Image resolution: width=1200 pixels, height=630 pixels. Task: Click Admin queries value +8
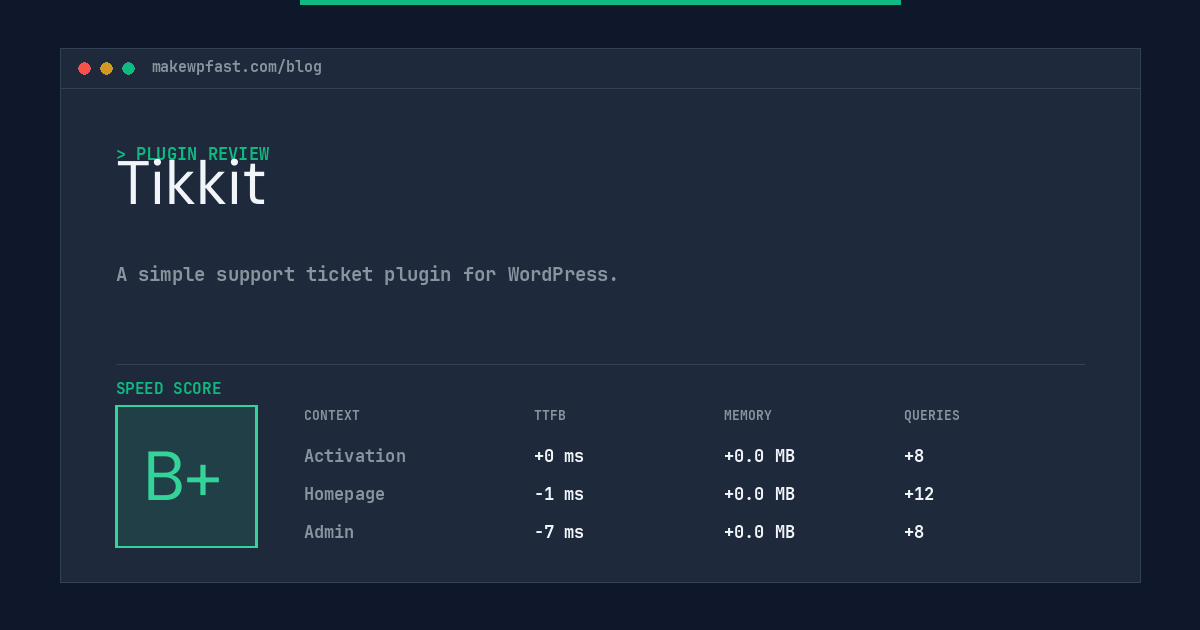pyautogui.click(x=914, y=532)
